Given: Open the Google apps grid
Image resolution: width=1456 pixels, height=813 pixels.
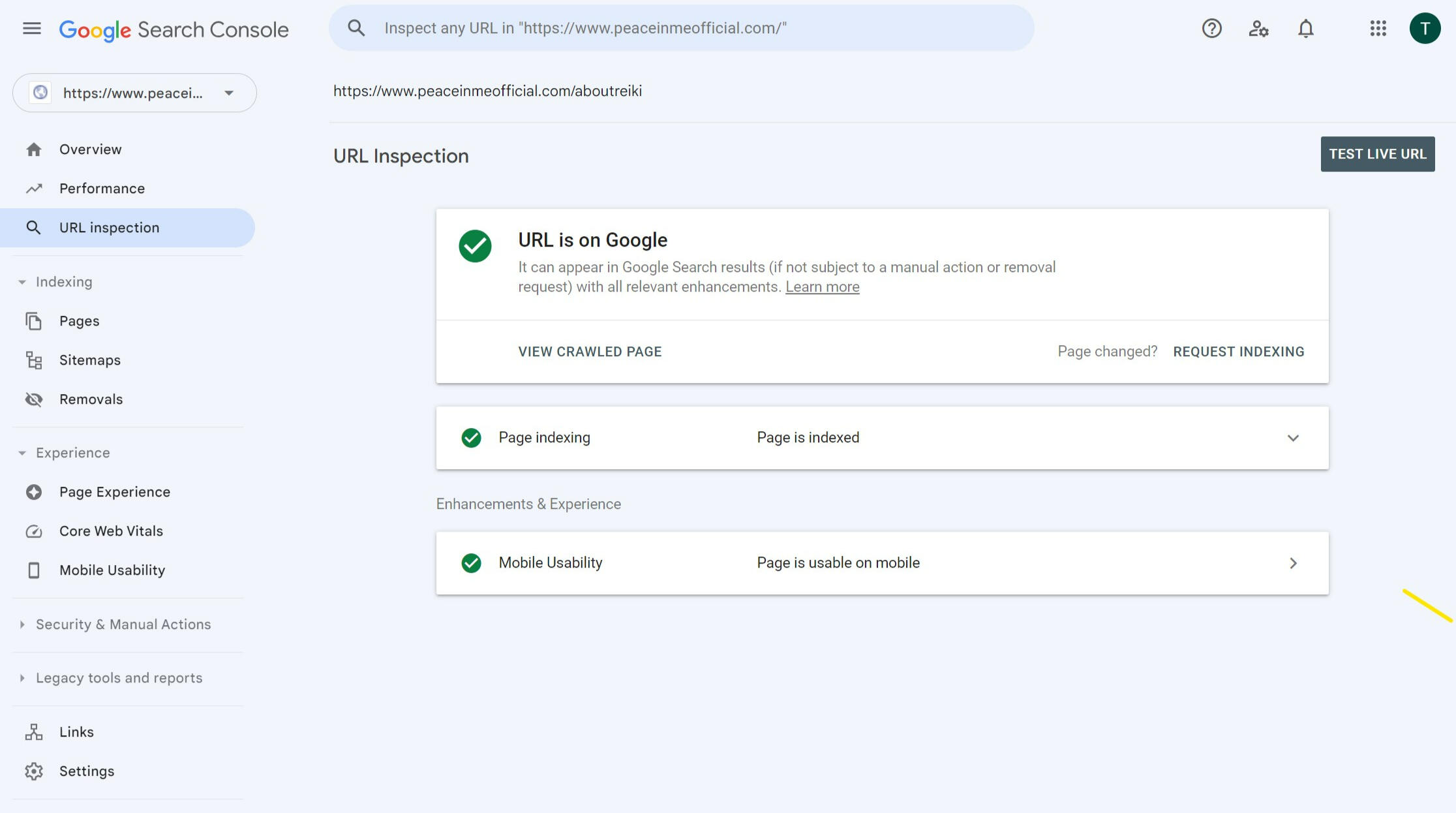Looking at the screenshot, I should 1378,29.
